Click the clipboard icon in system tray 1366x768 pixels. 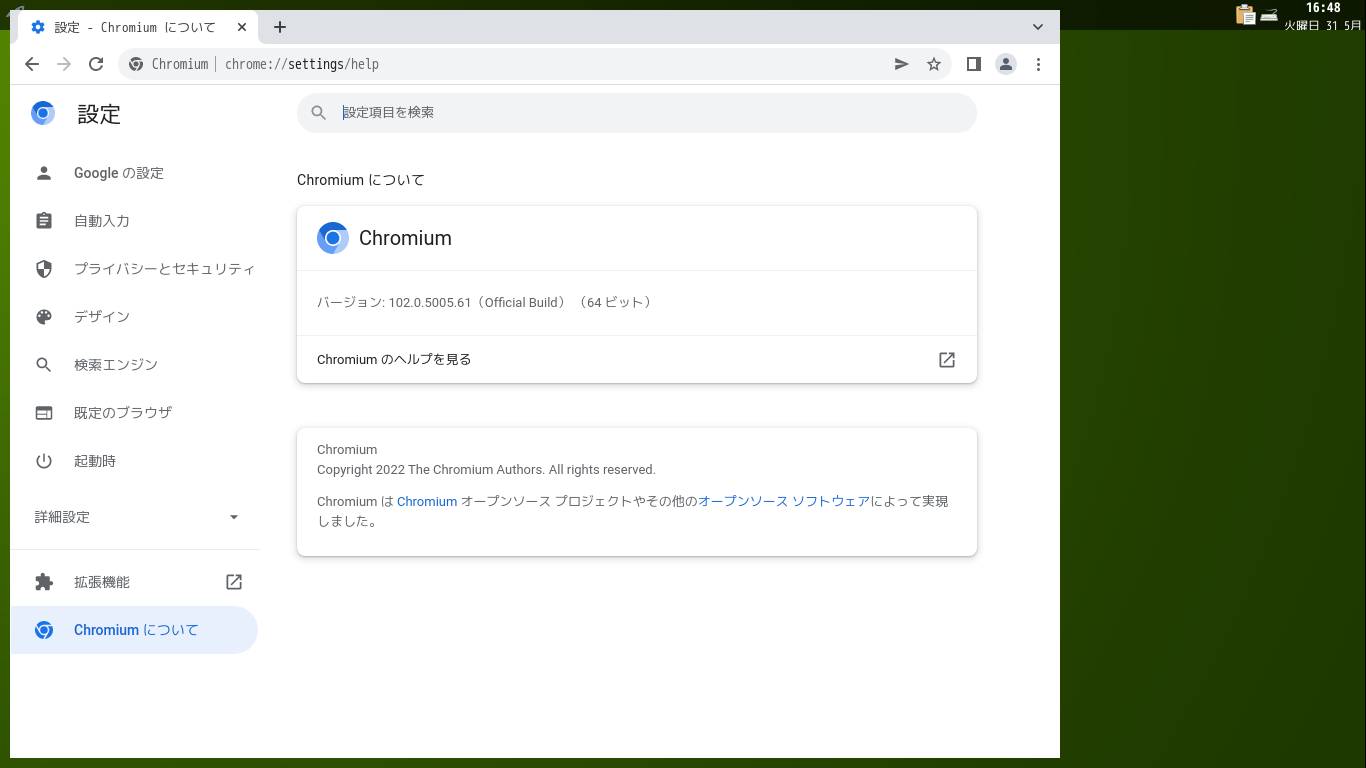point(1246,14)
